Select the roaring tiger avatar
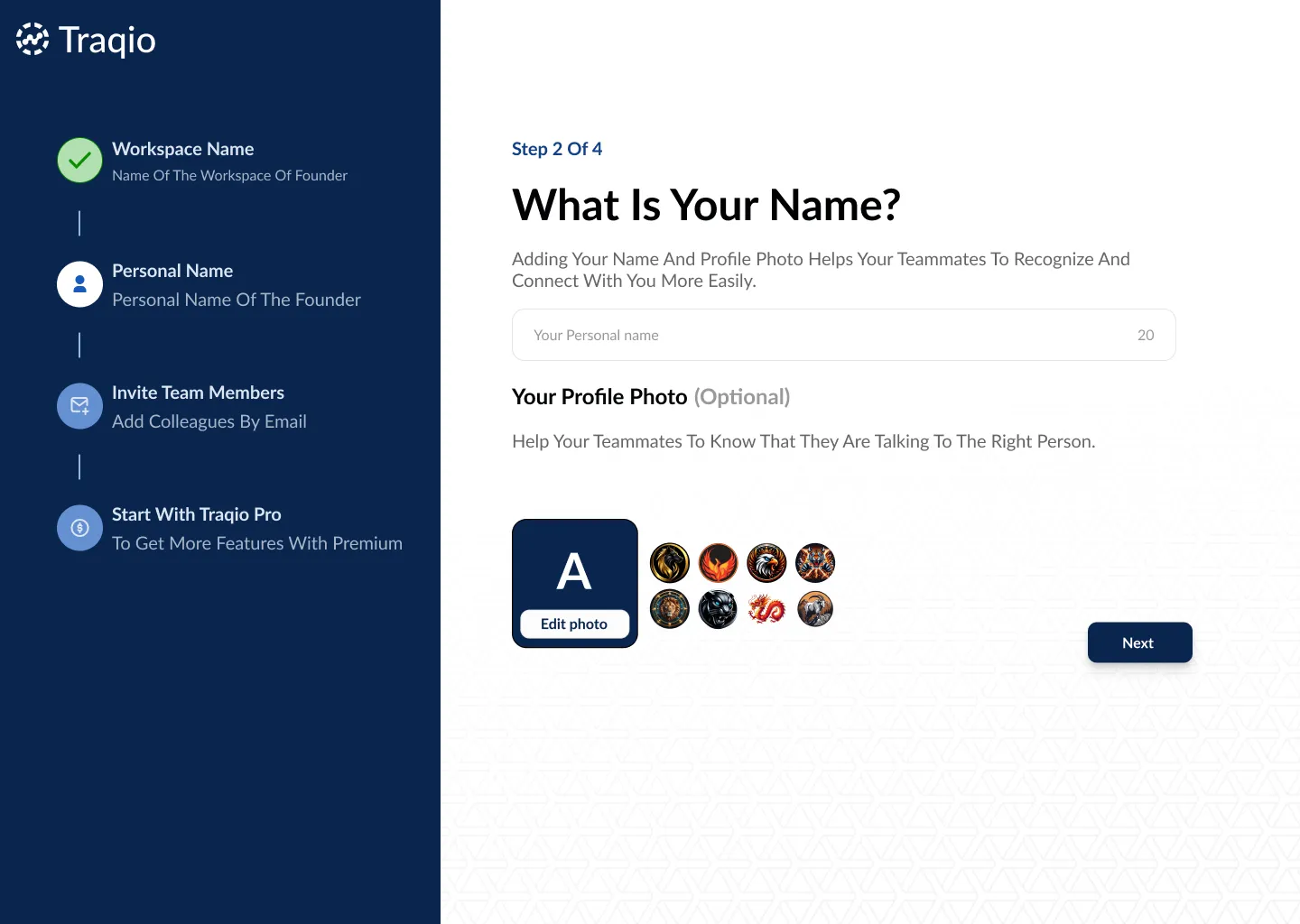This screenshot has width=1300, height=924. coord(815,563)
